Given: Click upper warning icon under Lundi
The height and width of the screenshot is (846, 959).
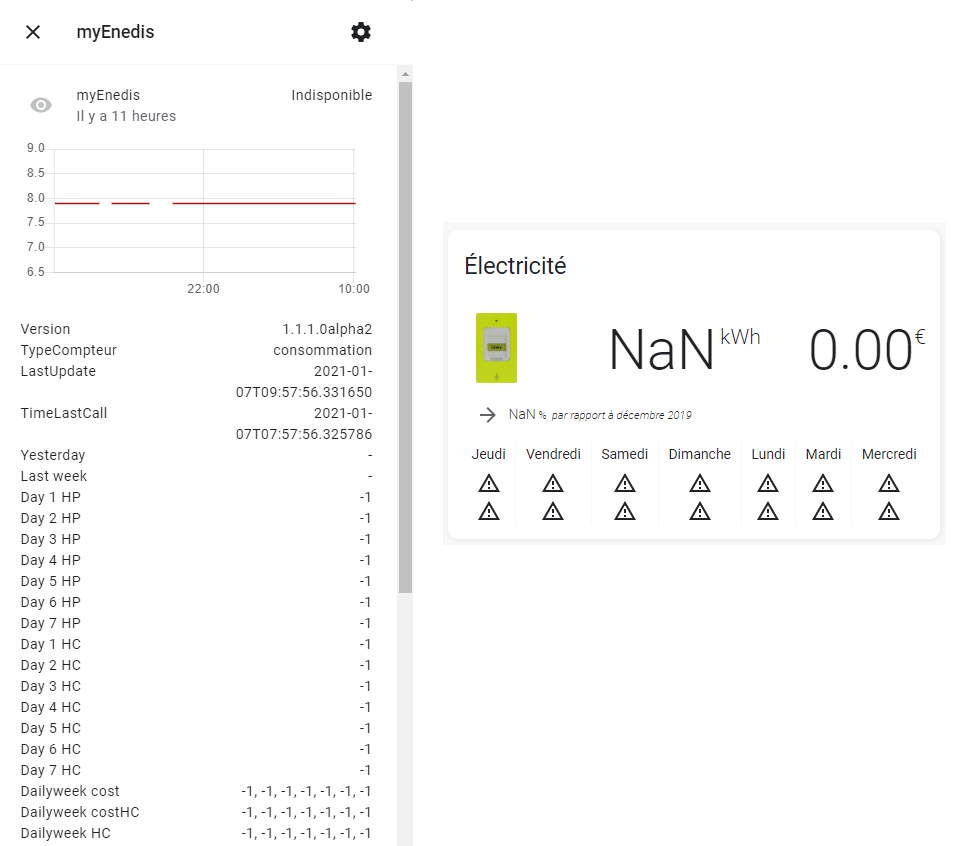Looking at the screenshot, I should [x=768, y=483].
